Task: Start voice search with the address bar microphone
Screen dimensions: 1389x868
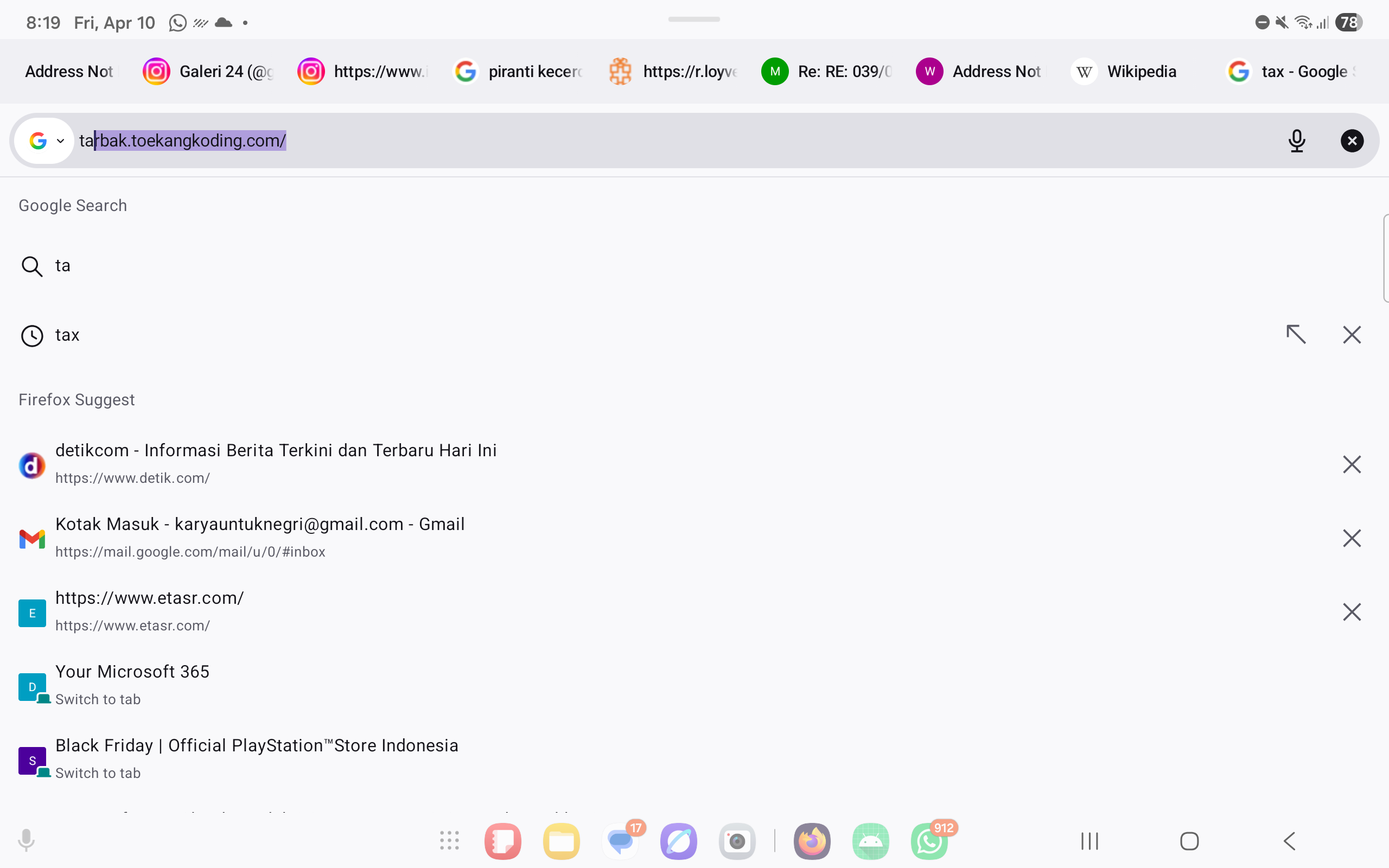Action: (1296, 141)
